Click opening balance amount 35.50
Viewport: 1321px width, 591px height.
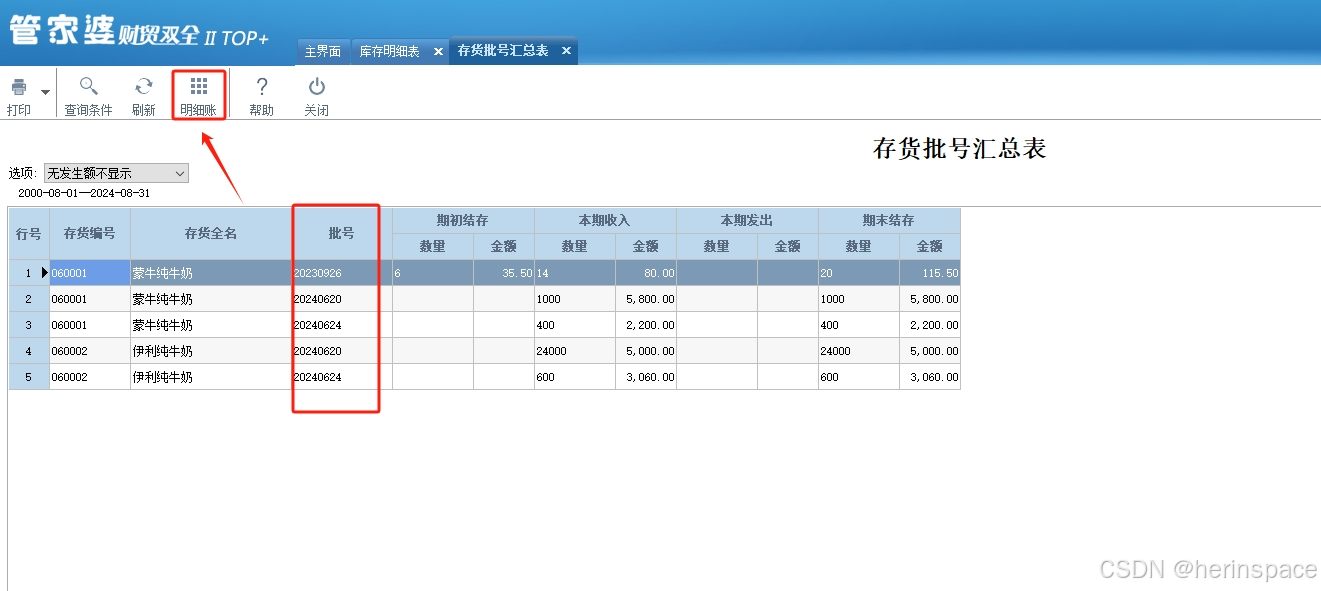point(504,273)
